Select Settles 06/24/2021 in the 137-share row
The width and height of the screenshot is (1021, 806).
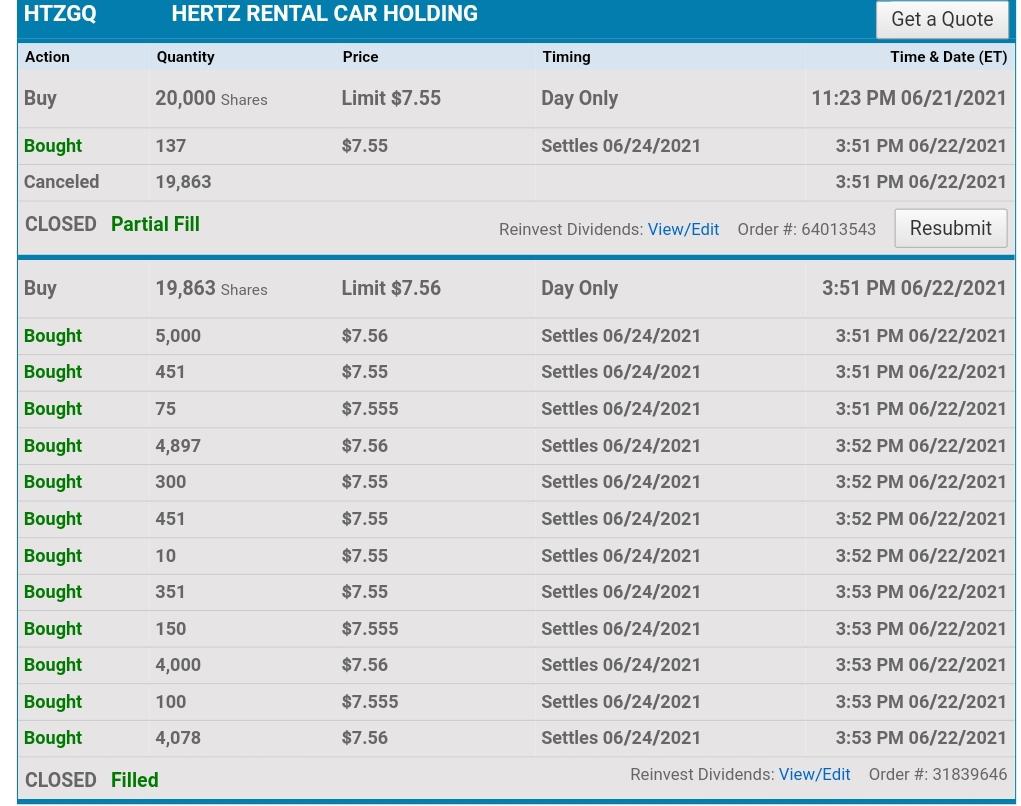(x=621, y=146)
